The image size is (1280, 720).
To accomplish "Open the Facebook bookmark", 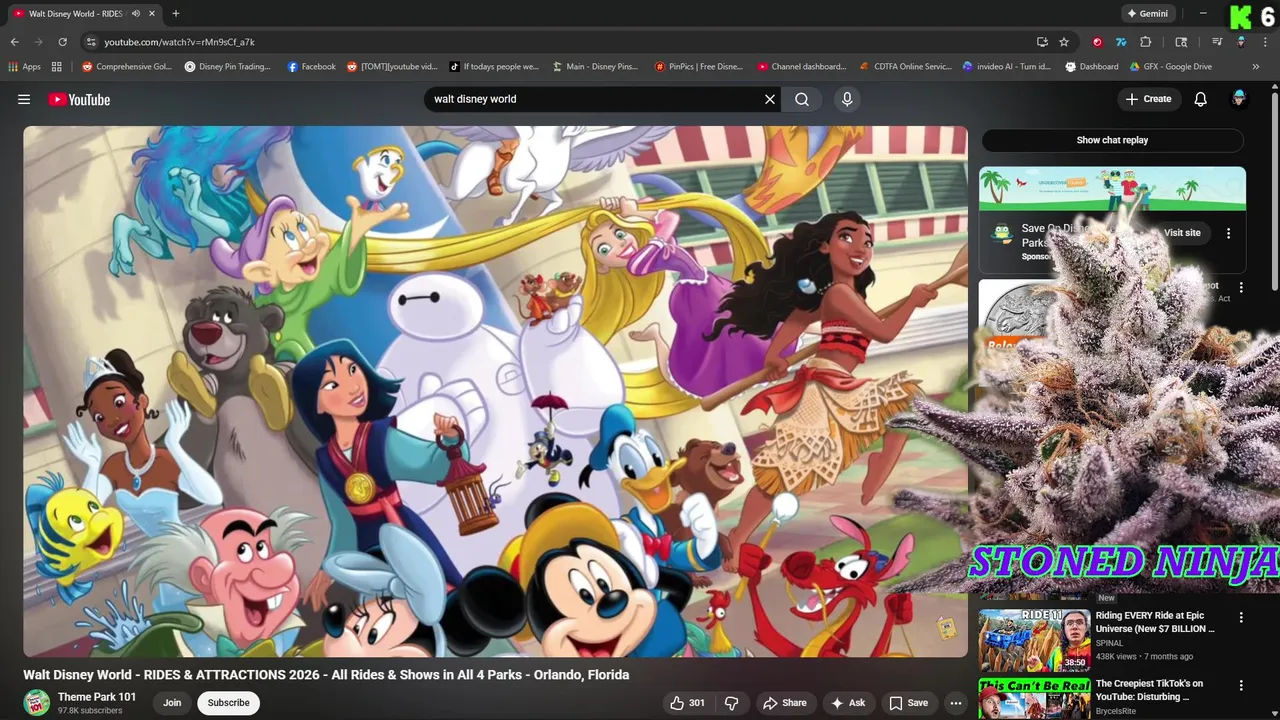I will click(311, 67).
